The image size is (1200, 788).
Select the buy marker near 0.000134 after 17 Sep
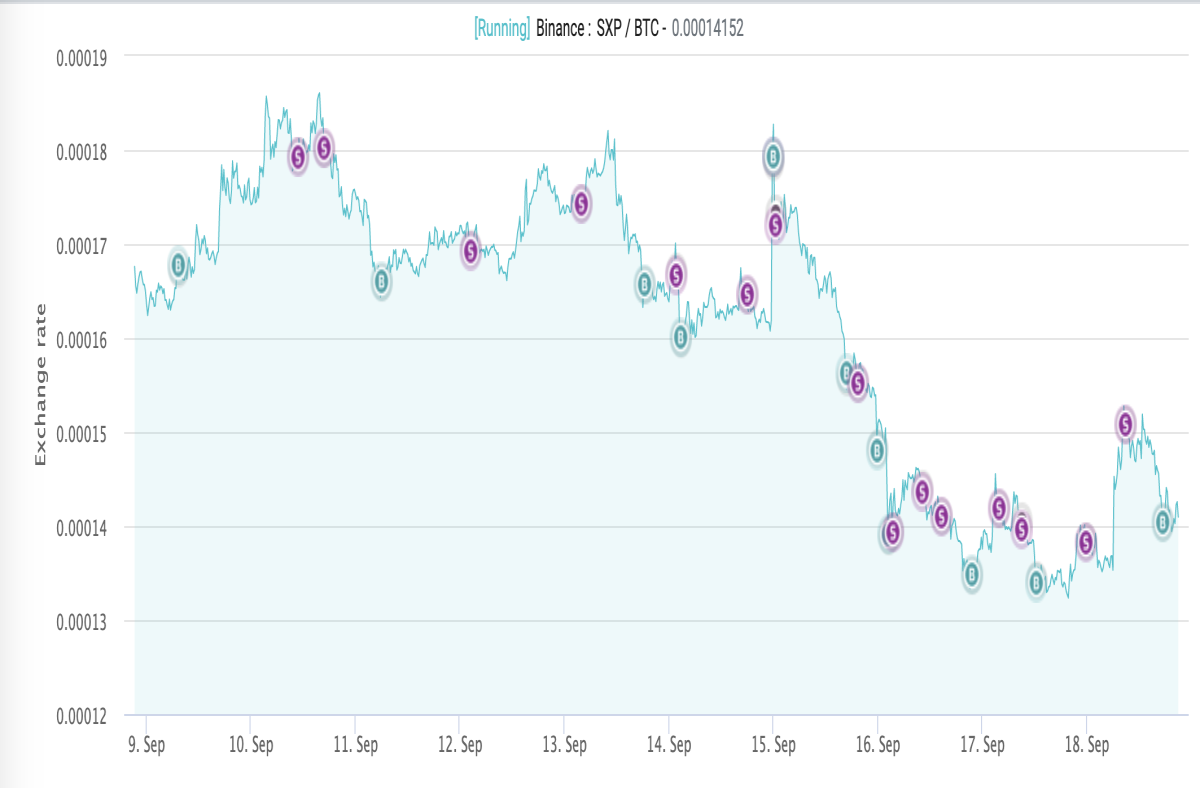click(1037, 581)
